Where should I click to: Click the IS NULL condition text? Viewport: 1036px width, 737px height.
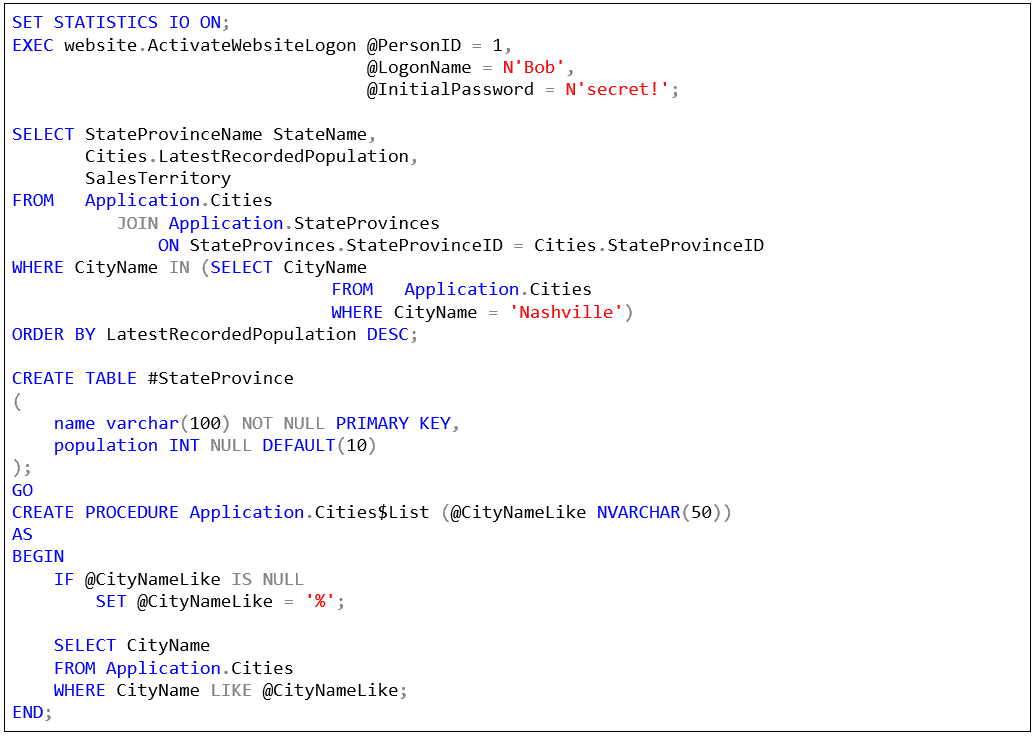(268, 580)
